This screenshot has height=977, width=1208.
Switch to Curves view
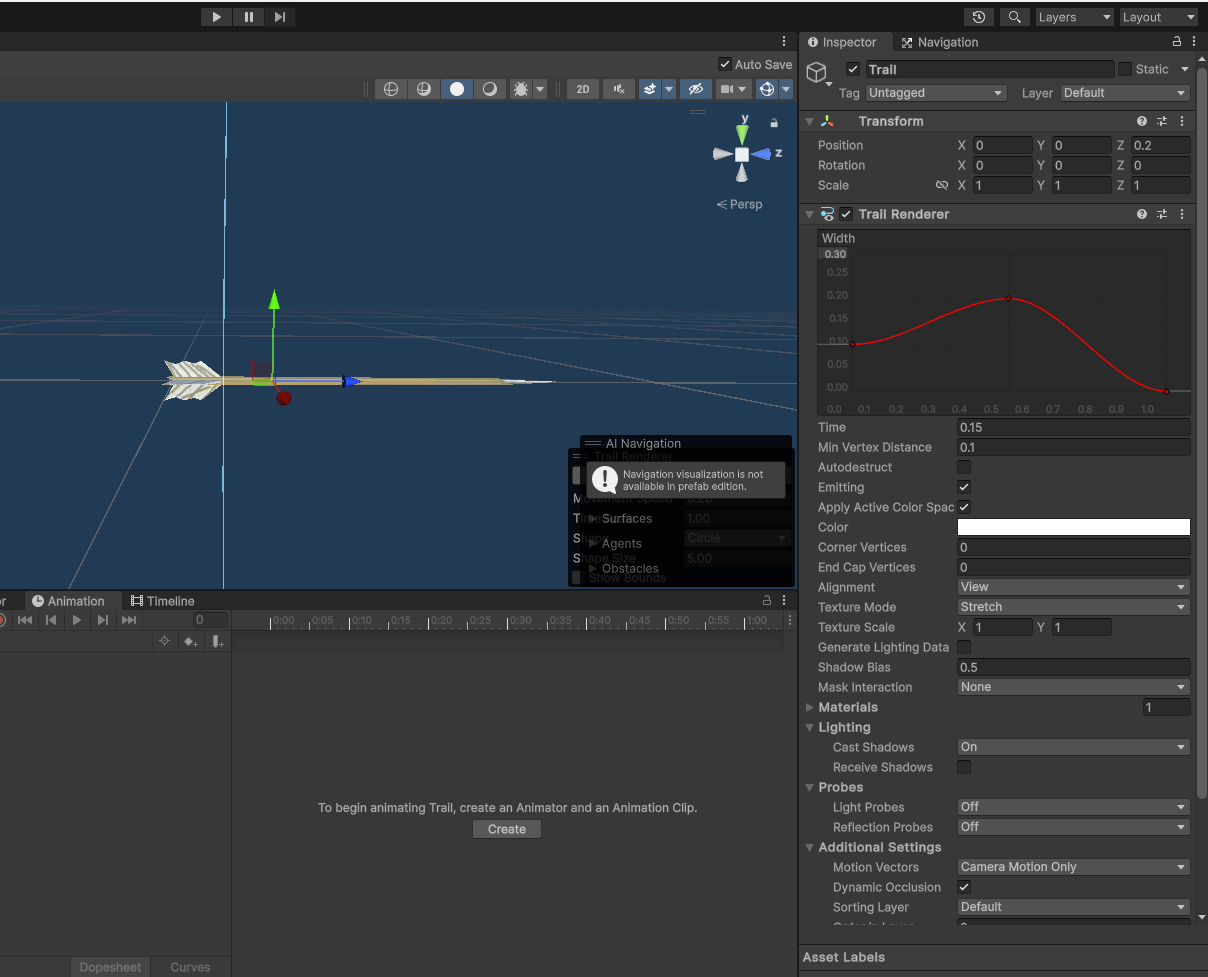coord(190,967)
